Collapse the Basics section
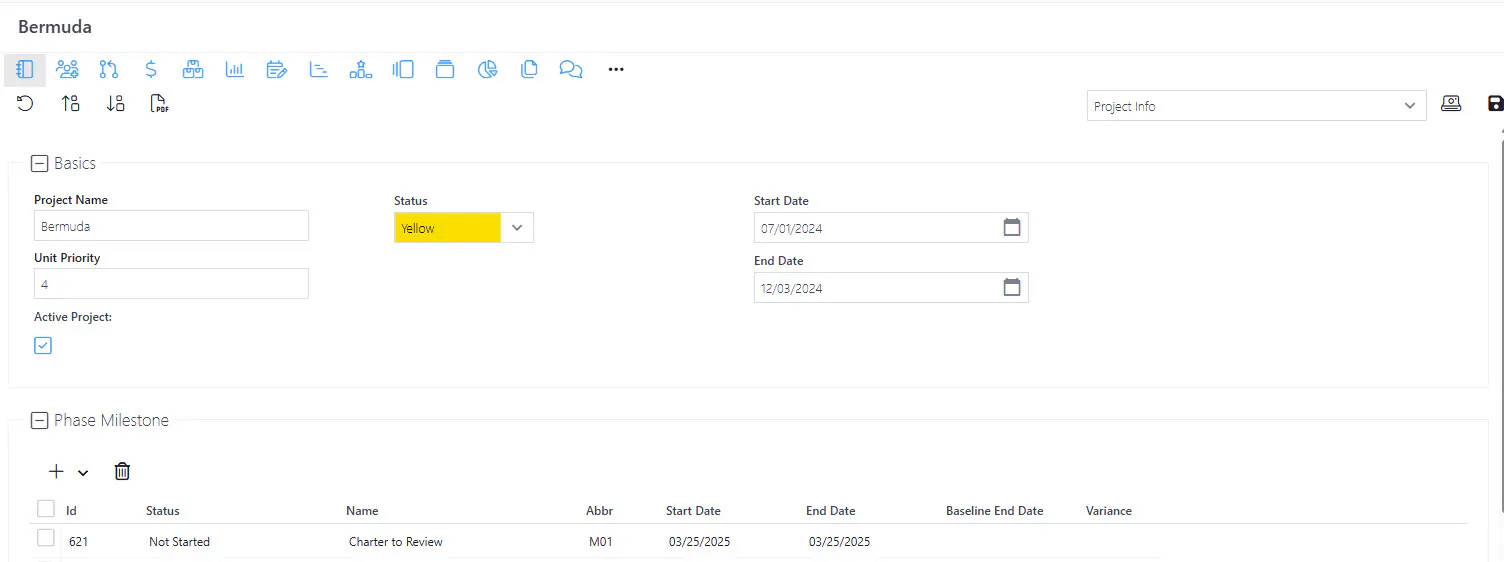Viewport: 1504px width, 562px height. [x=39, y=164]
